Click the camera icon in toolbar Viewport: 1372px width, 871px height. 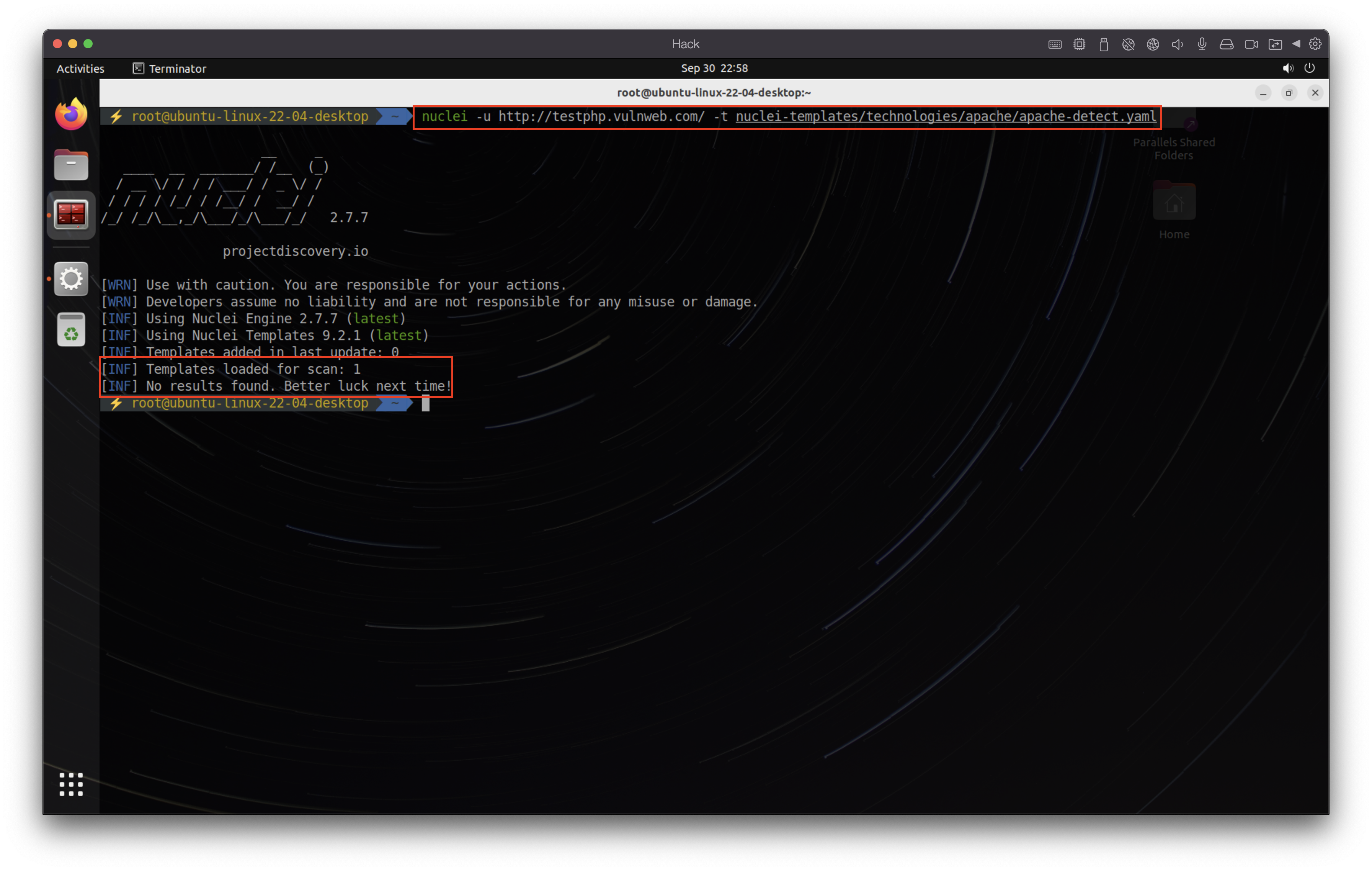click(x=1251, y=44)
